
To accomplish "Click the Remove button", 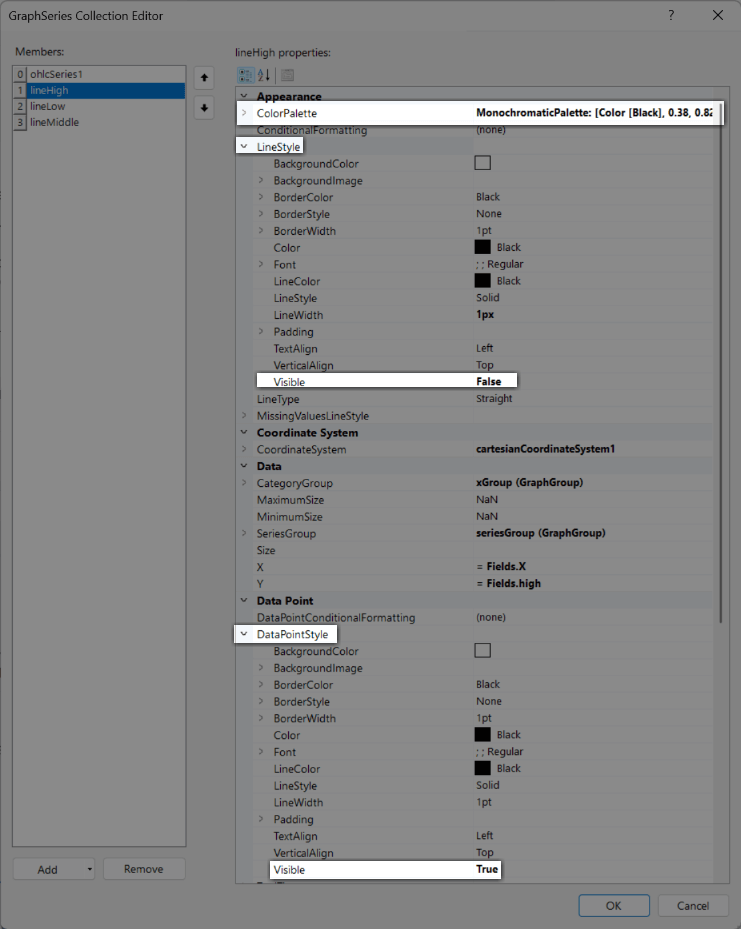I will pyautogui.click(x=144, y=869).
